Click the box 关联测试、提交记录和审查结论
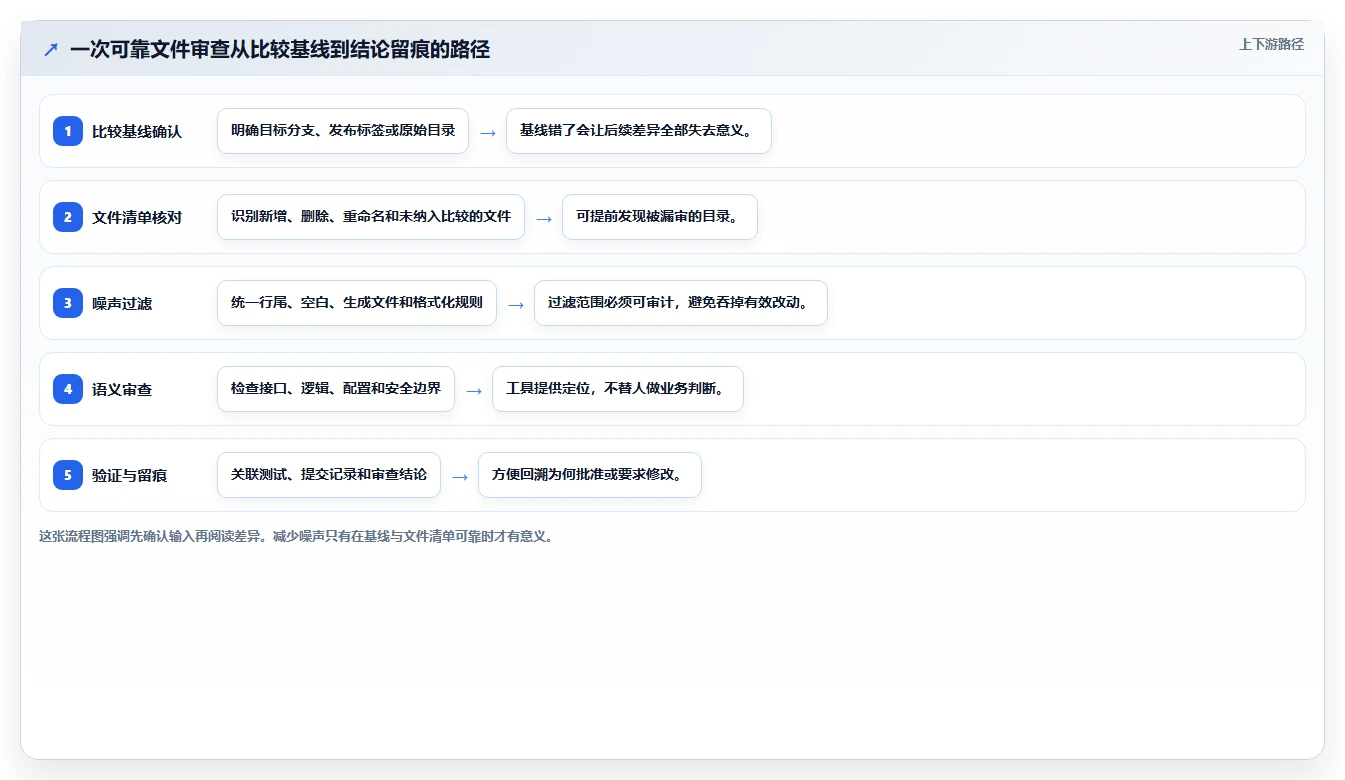 [329, 475]
